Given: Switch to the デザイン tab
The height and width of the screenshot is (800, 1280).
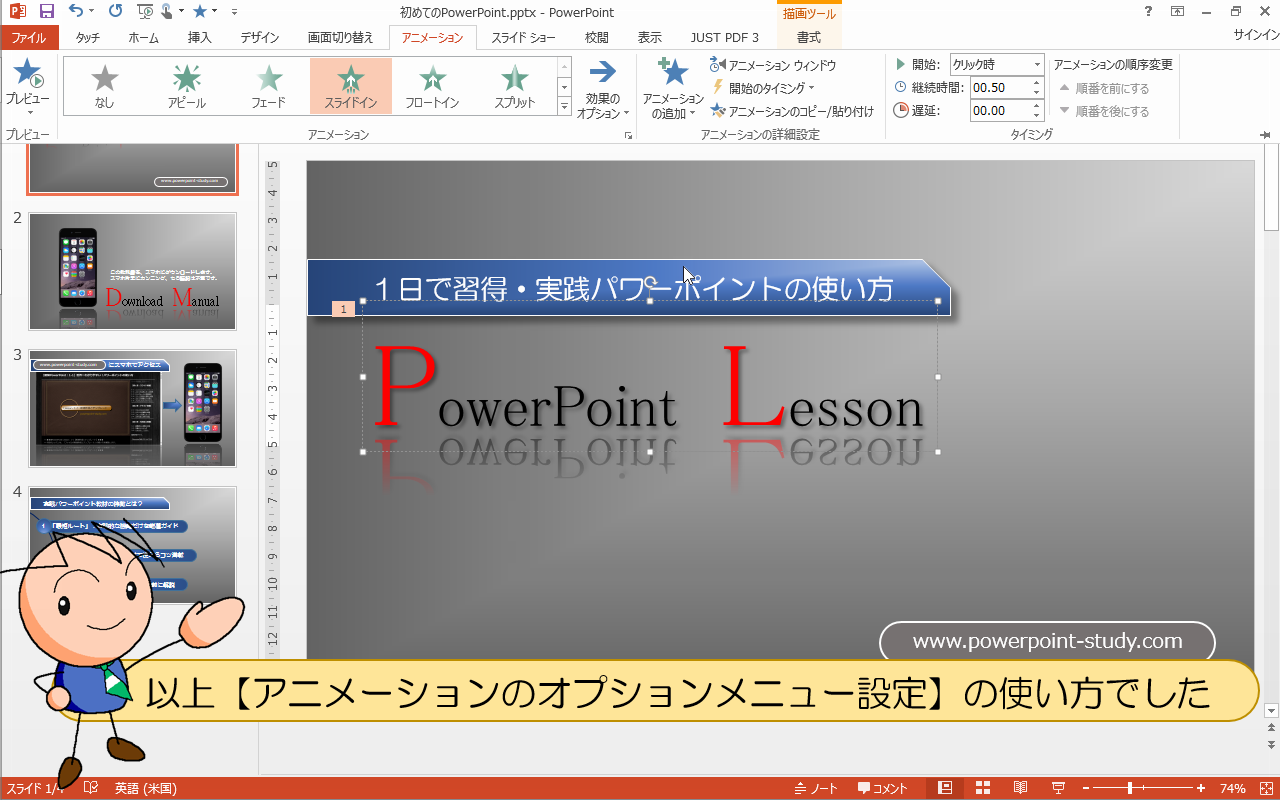Looking at the screenshot, I should [x=259, y=38].
